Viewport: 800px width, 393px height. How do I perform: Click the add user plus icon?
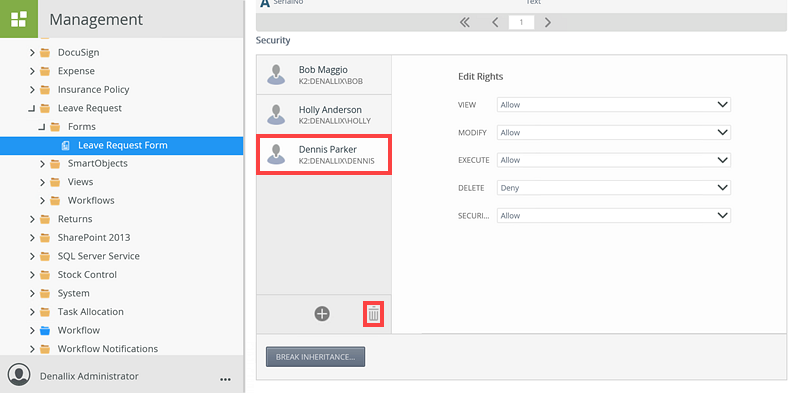coord(322,314)
